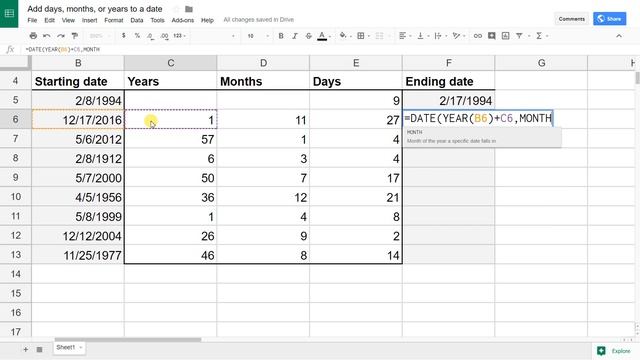Open the Functions sigma menu

coord(539,36)
